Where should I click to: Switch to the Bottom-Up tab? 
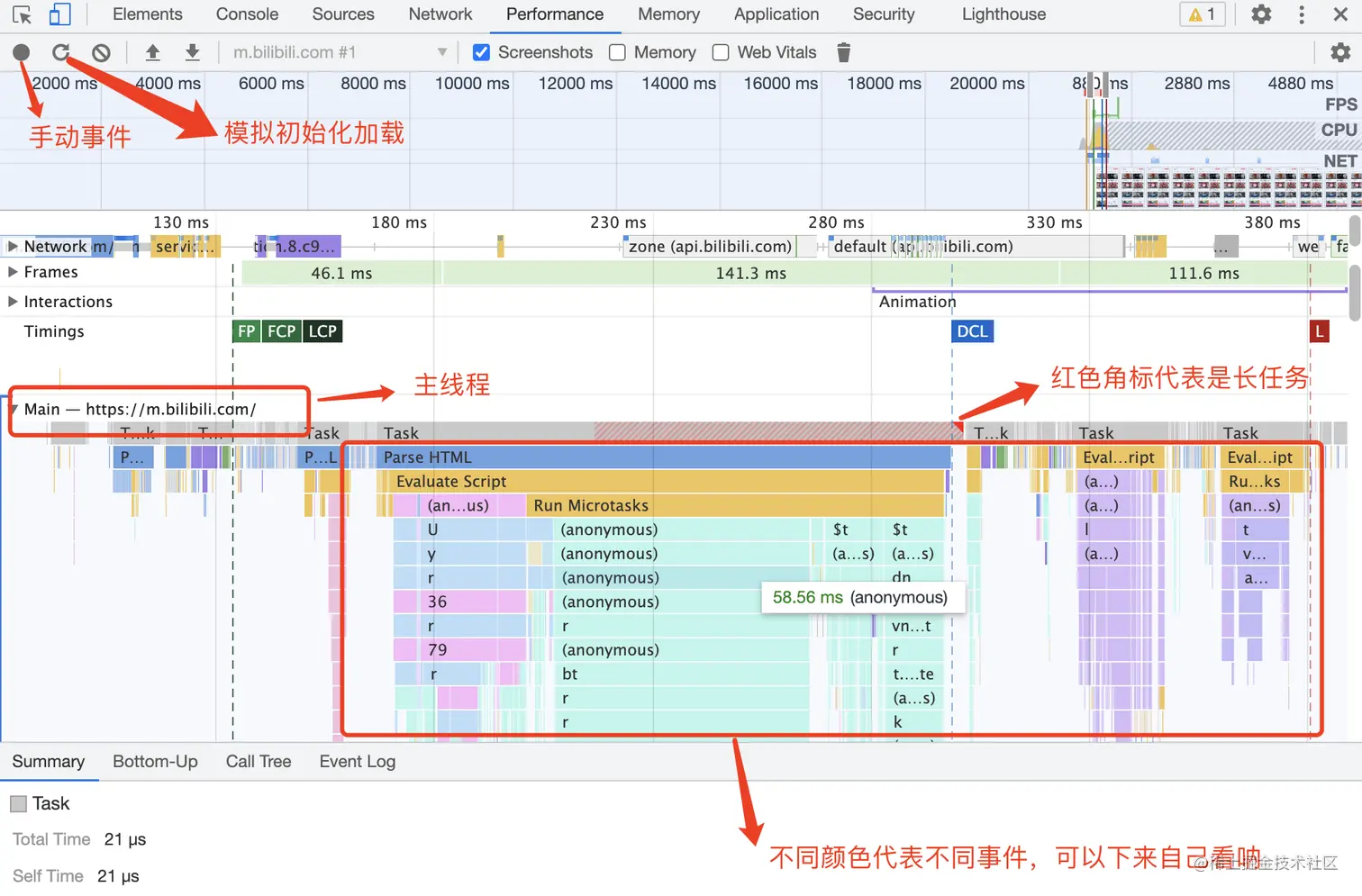click(x=155, y=762)
